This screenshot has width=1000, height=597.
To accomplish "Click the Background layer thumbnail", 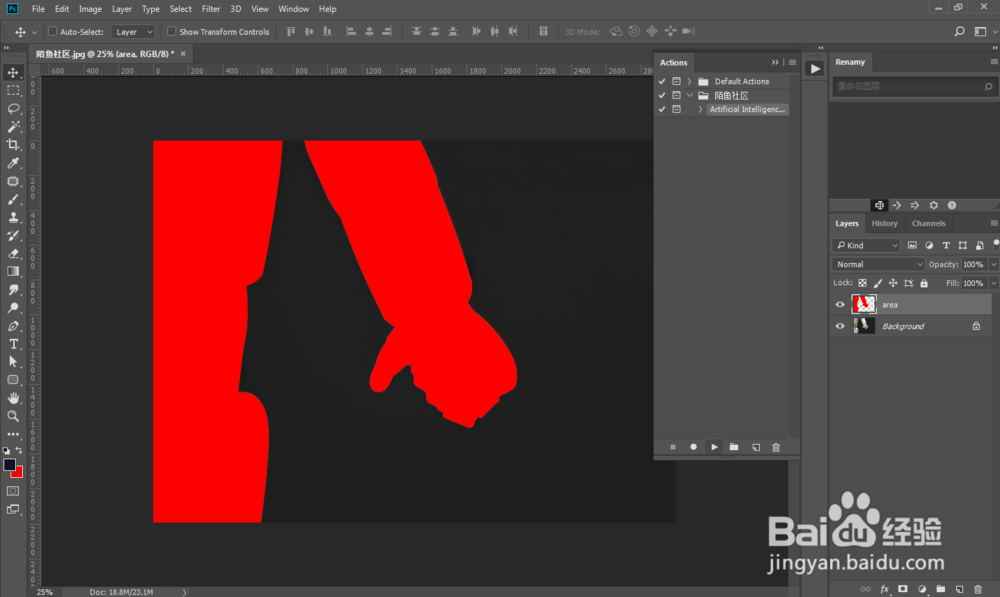I will click(x=864, y=326).
